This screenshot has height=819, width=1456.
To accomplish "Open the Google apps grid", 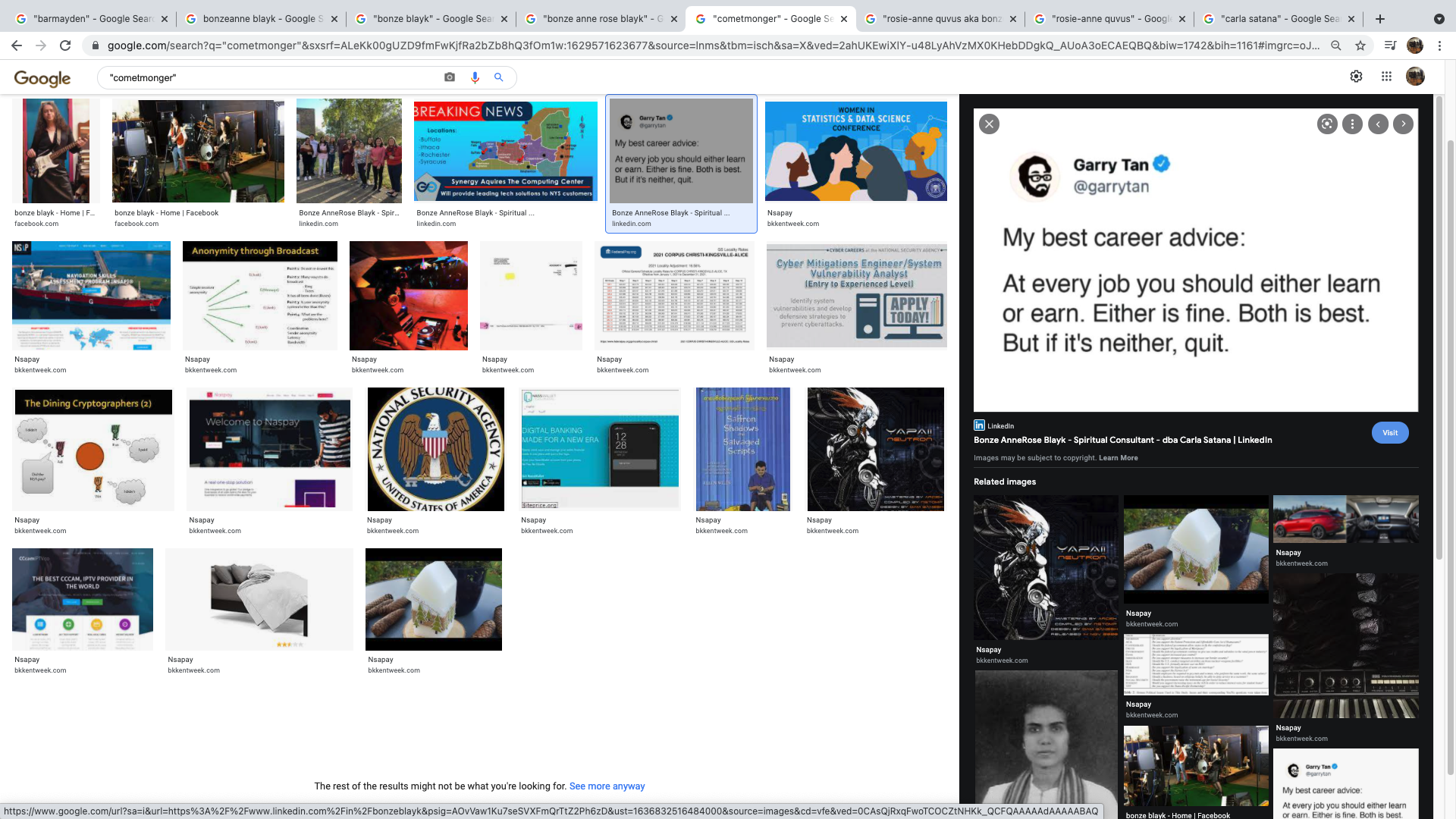I will click(1385, 76).
